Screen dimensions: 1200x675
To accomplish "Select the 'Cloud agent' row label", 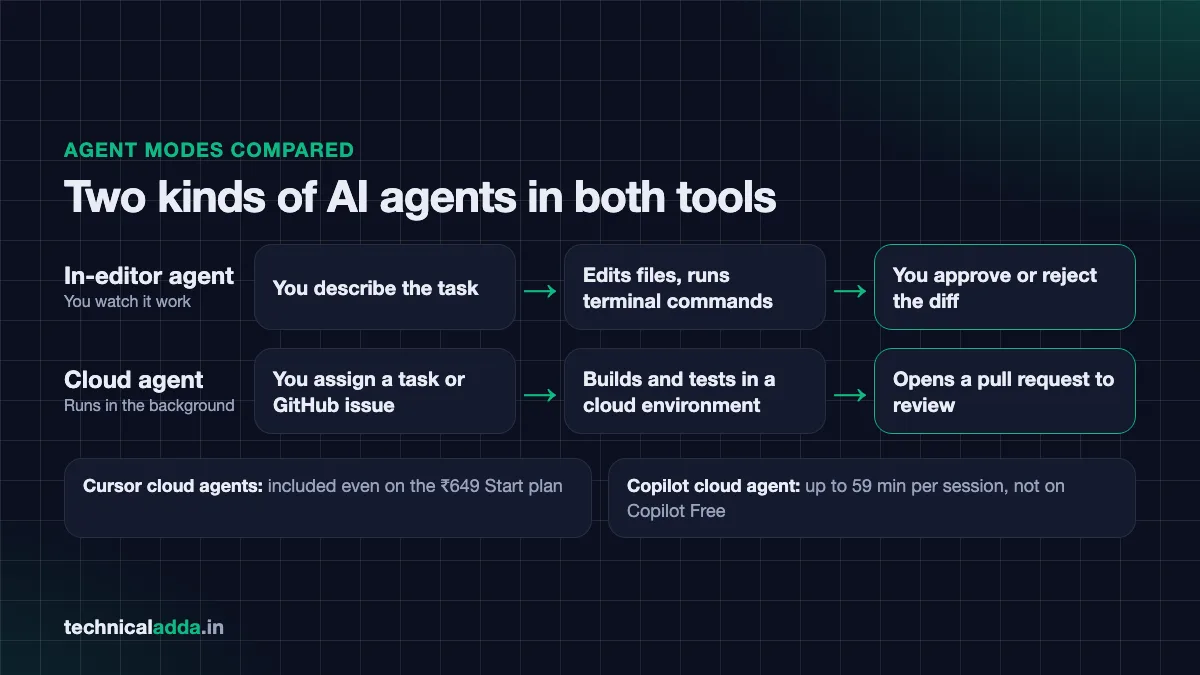I will click(x=134, y=380).
